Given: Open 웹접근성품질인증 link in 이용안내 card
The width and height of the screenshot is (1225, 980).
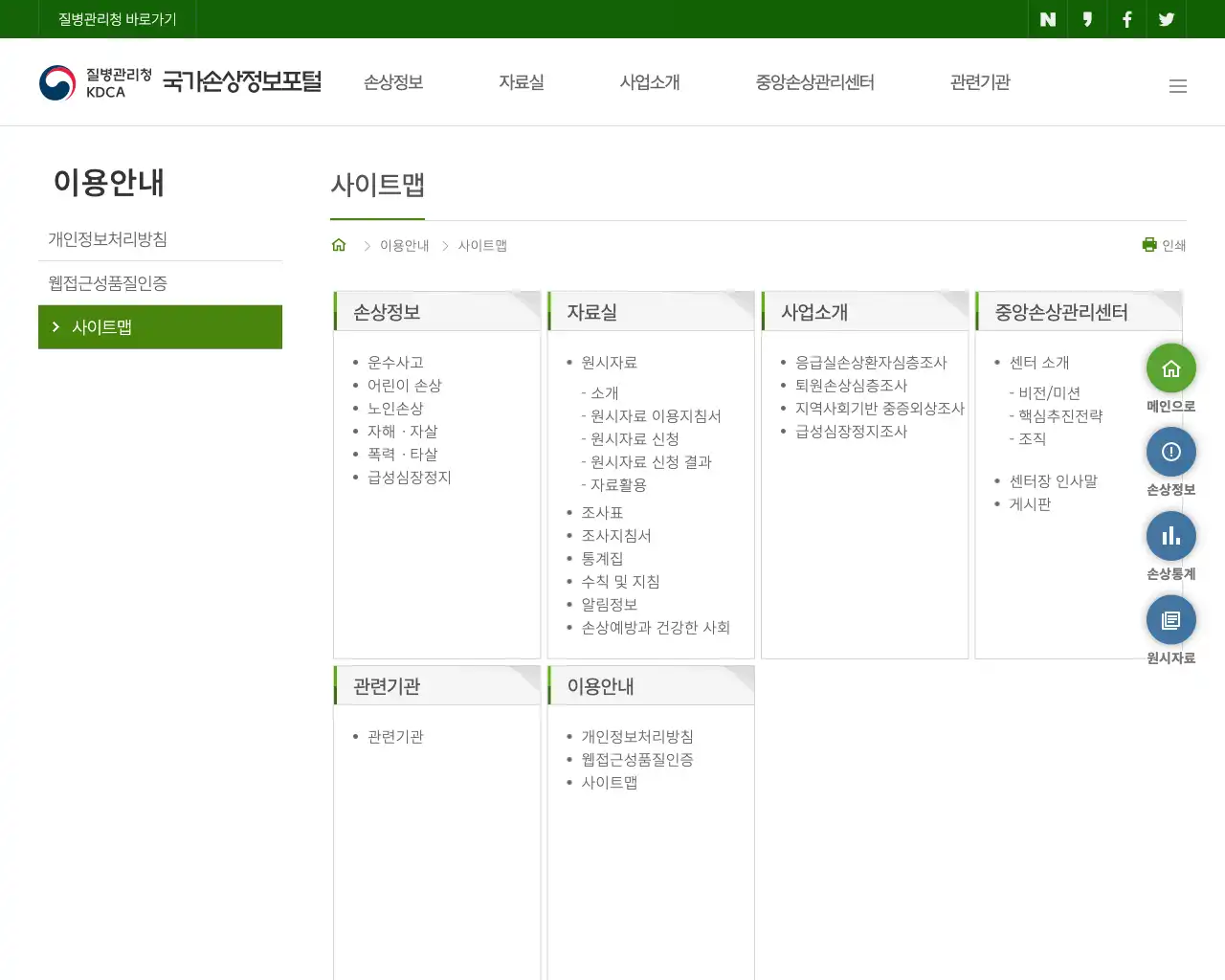Looking at the screenshot, I should 637,760.
